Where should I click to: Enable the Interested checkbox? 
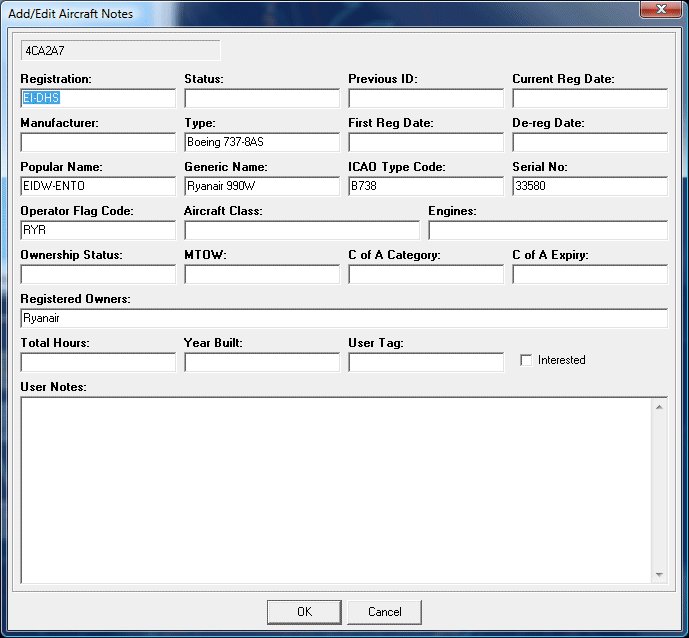click(x=526, y=360)
